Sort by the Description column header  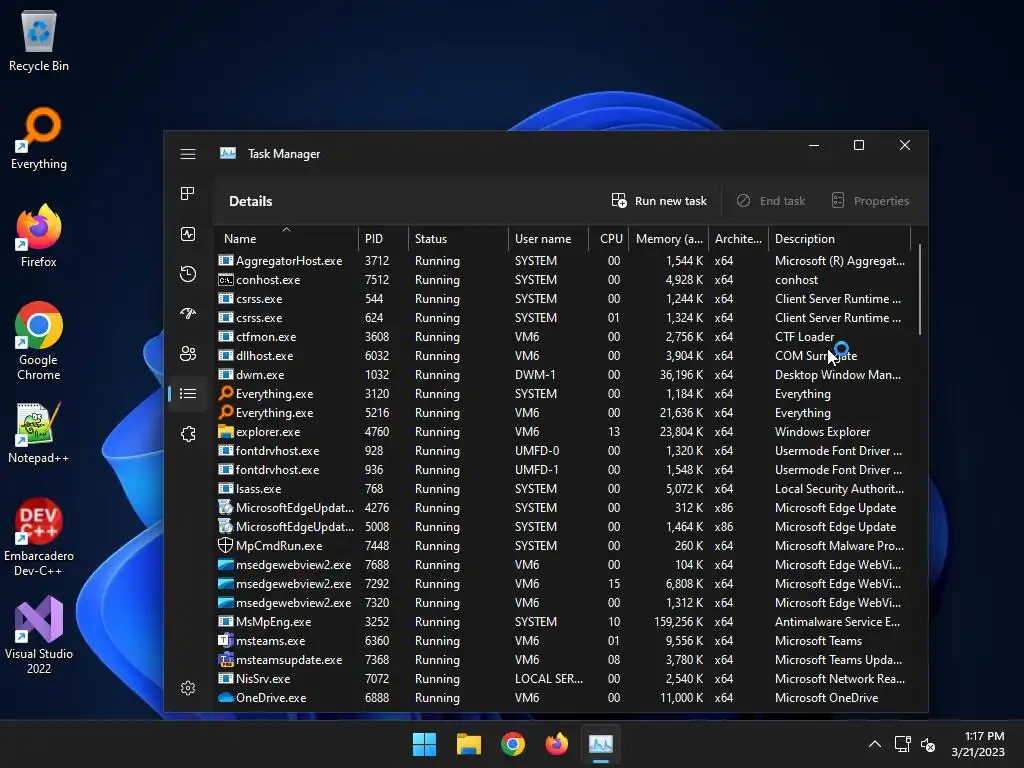[839, 238]
